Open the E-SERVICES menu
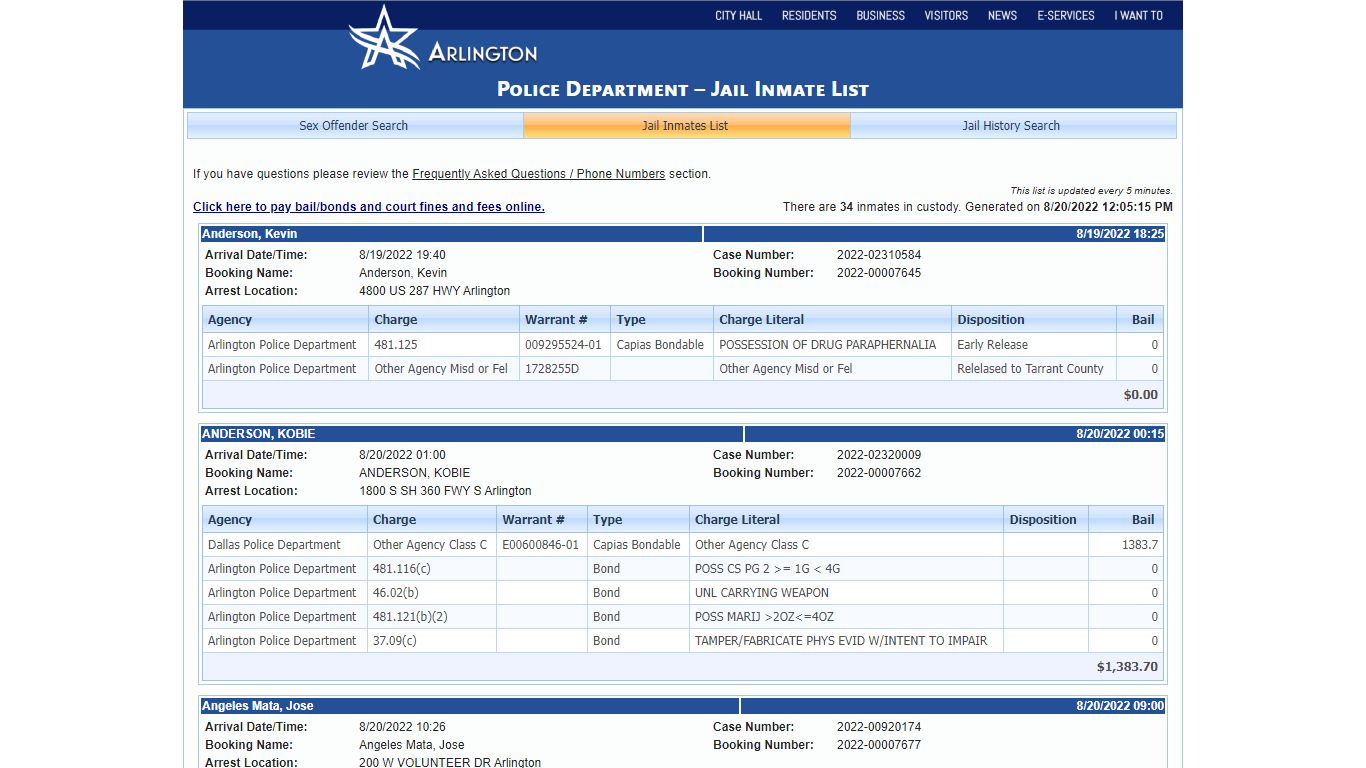 [1066, 15]
